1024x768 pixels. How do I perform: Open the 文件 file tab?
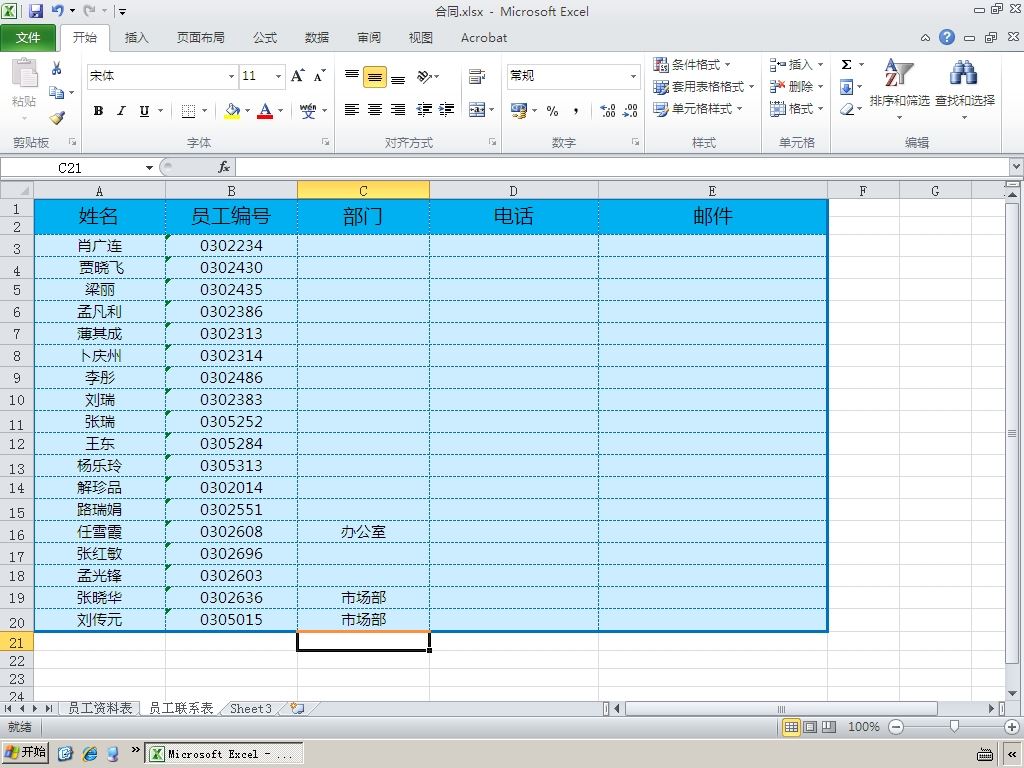tap(28, 38)
